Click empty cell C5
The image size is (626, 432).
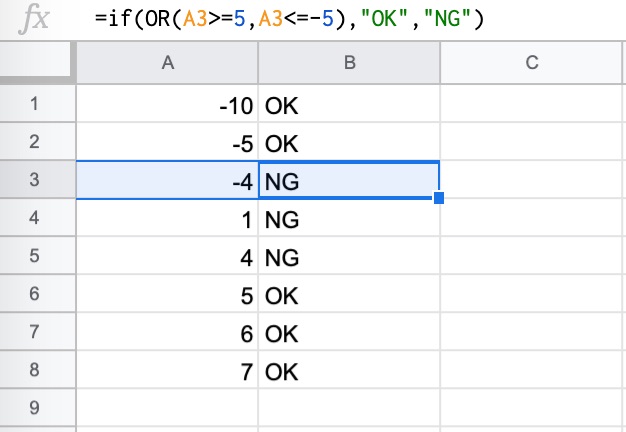[x=531, y=256]
